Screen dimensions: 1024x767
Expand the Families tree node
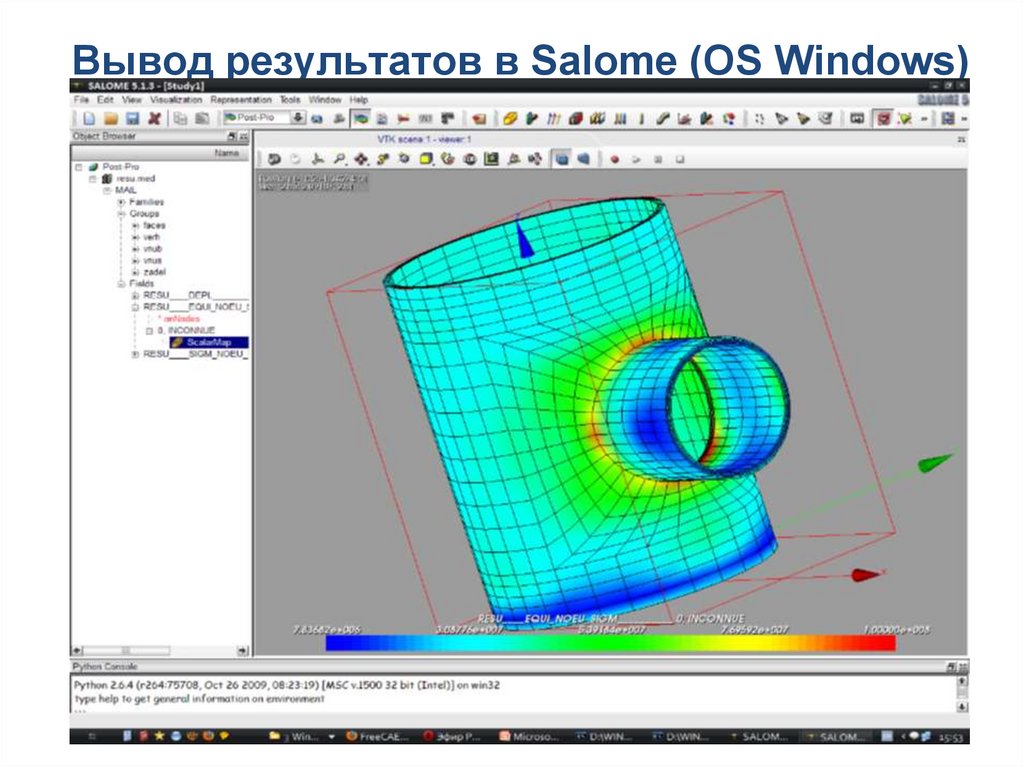tap(122, 202)
